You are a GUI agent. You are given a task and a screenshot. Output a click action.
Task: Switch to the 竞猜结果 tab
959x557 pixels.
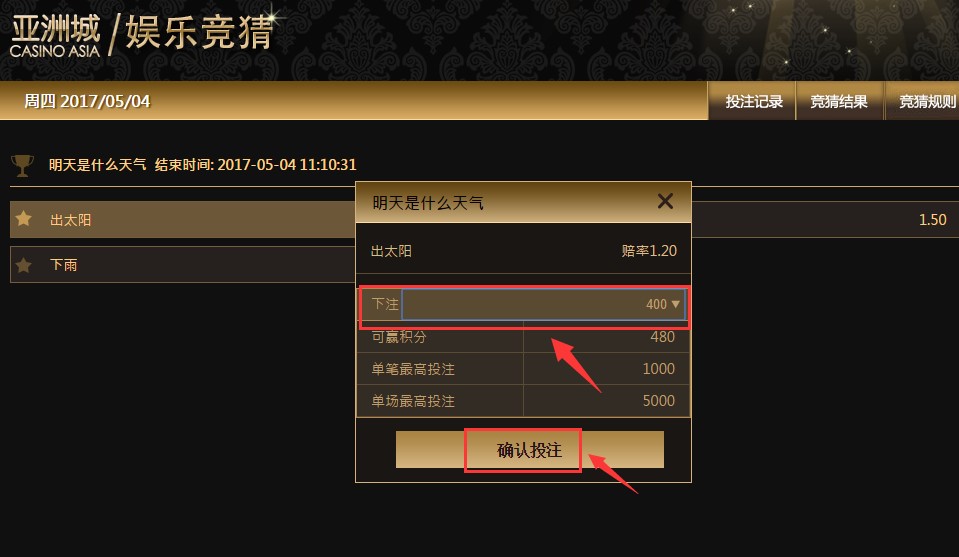pyautogui.click(x=839, y=101)
